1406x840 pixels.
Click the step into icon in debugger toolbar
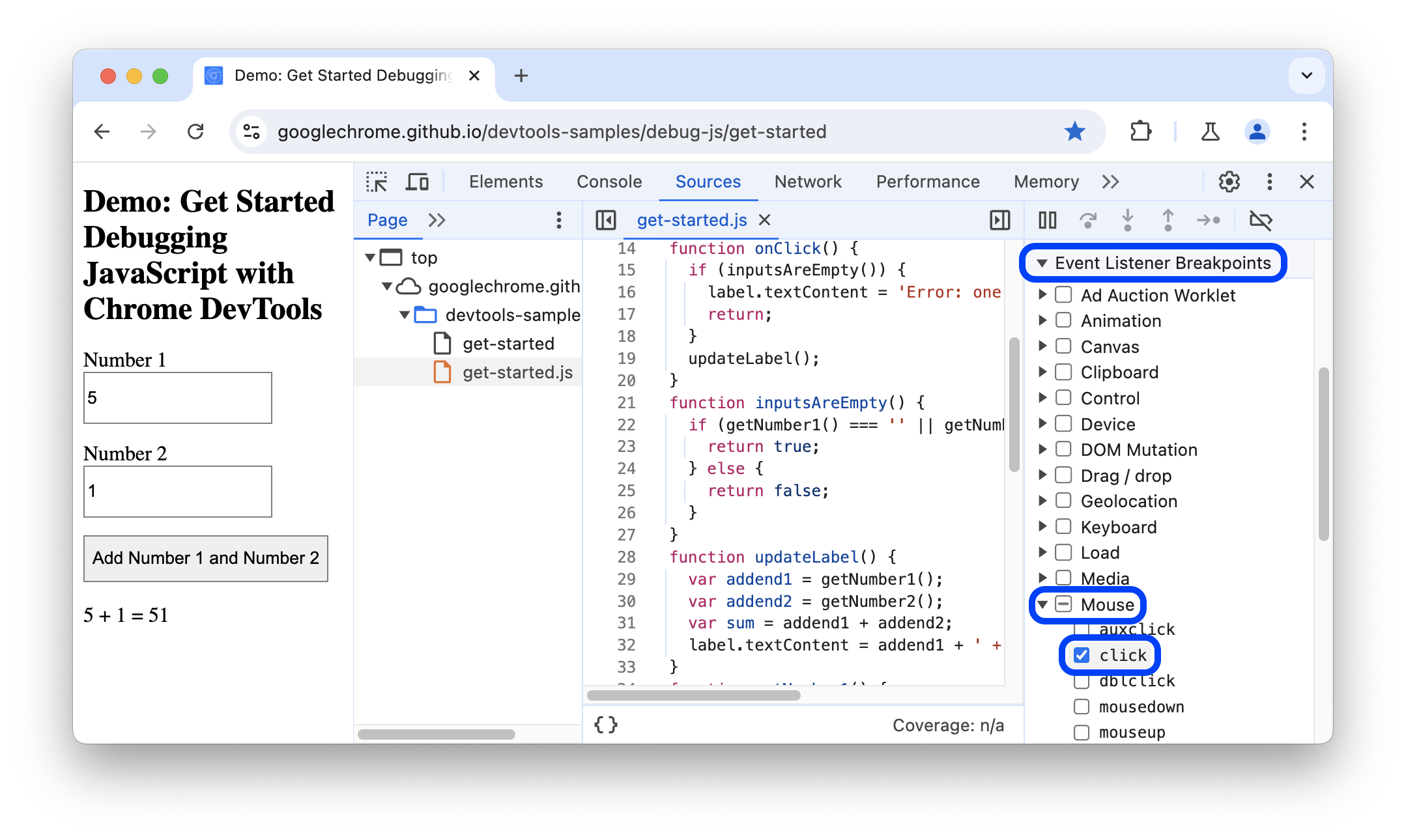coord(1127,220)
